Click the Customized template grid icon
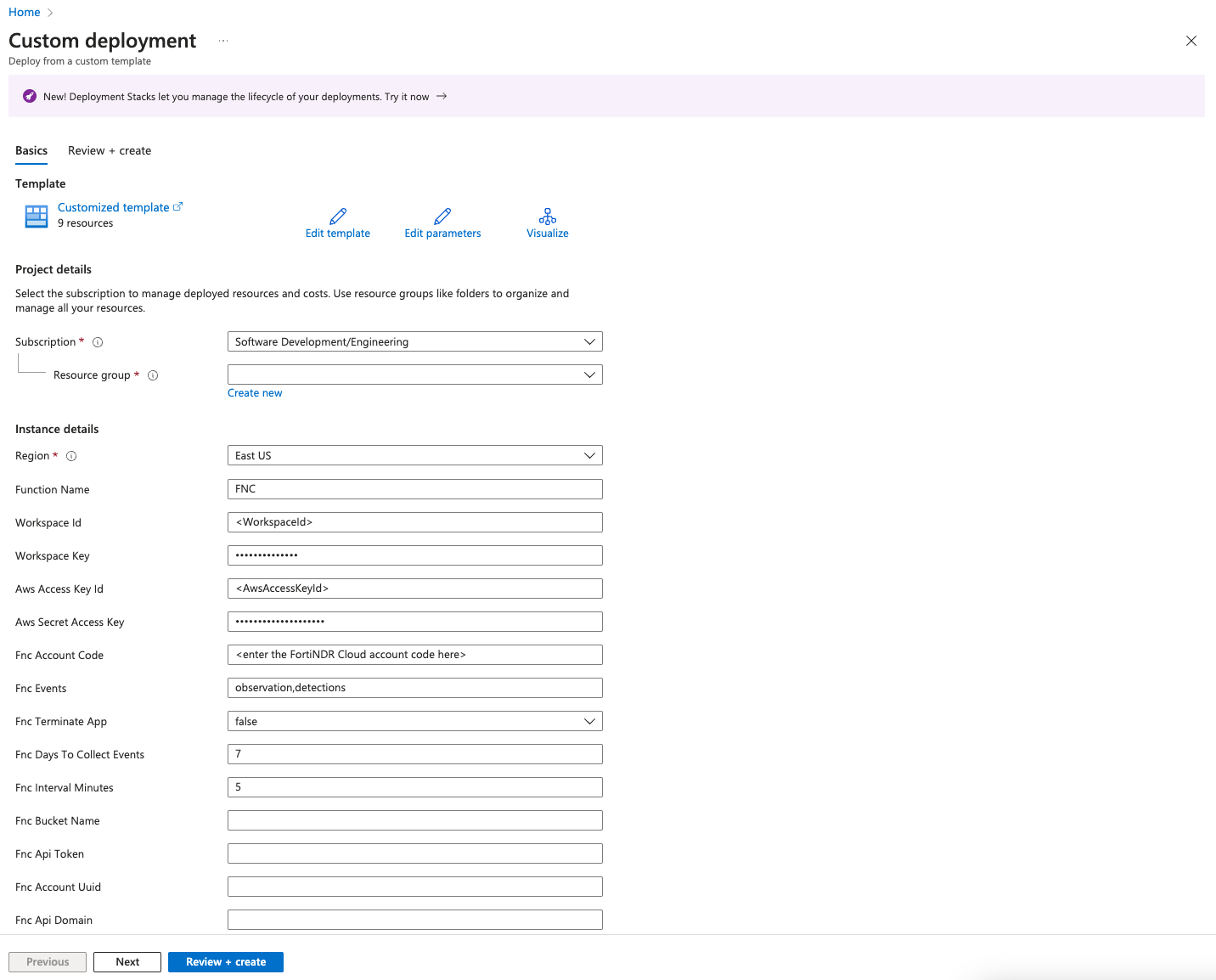Screen dimensions: 1216x980 36,216
